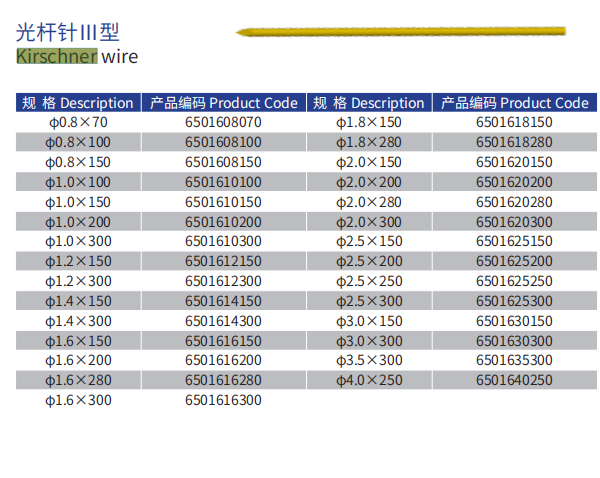The image size is (600, 478).
Task: Select product code 6501620150
Action: click(514, 162)
